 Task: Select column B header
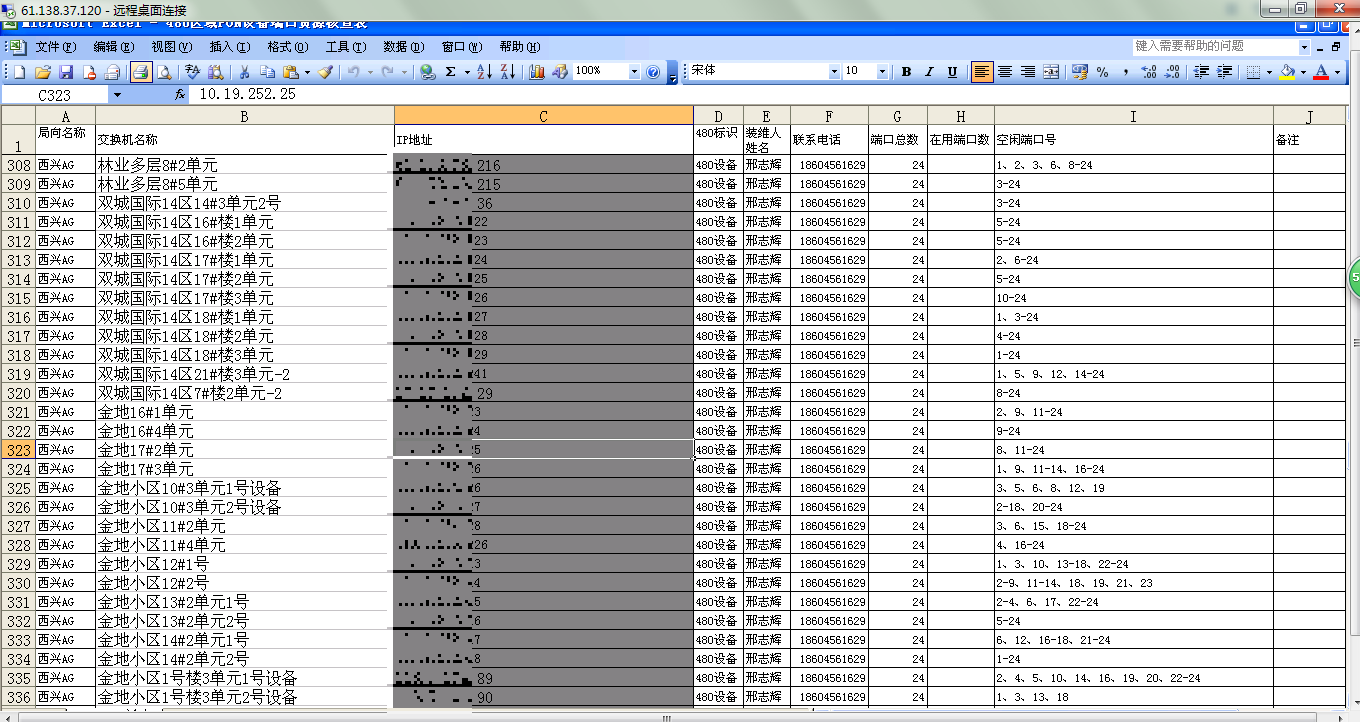pos(245,116)
